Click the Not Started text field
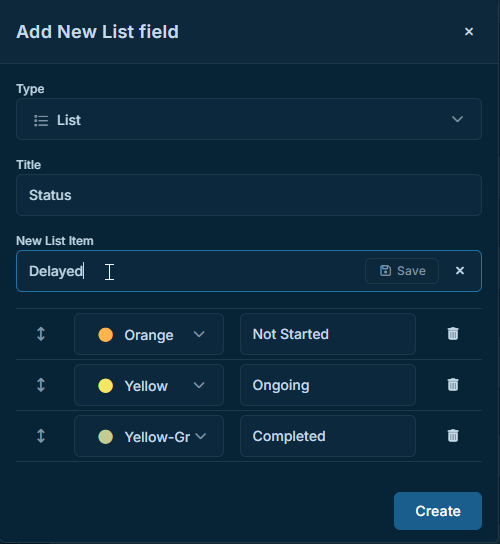 coord(328,334)
